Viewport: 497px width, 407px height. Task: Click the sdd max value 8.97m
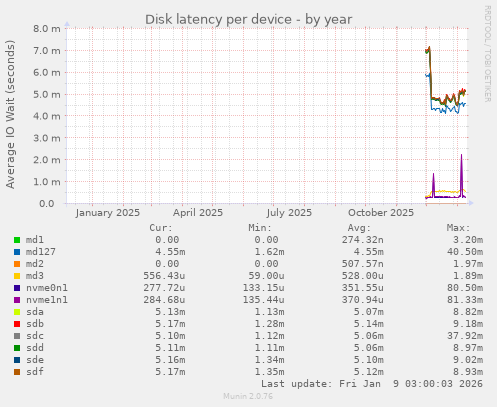click(x=468, y=348)
